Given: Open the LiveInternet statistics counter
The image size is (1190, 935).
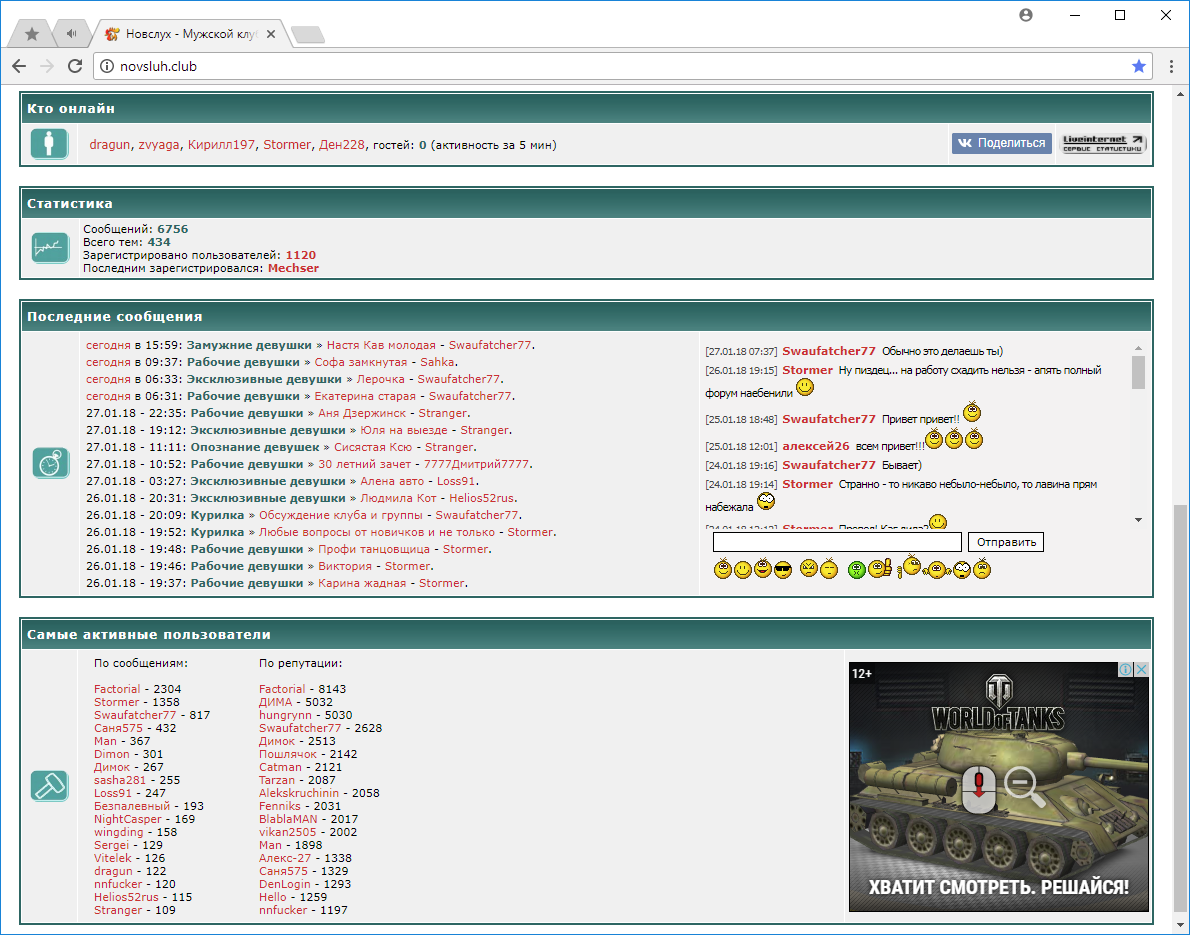Looking at the screenshot, I should click(x=1103, y=144).
